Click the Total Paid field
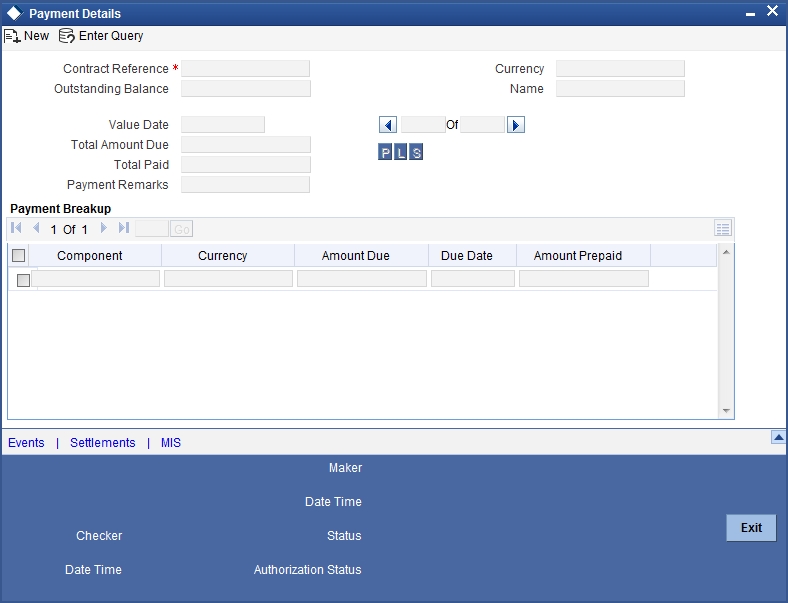 tap(246, 165)
